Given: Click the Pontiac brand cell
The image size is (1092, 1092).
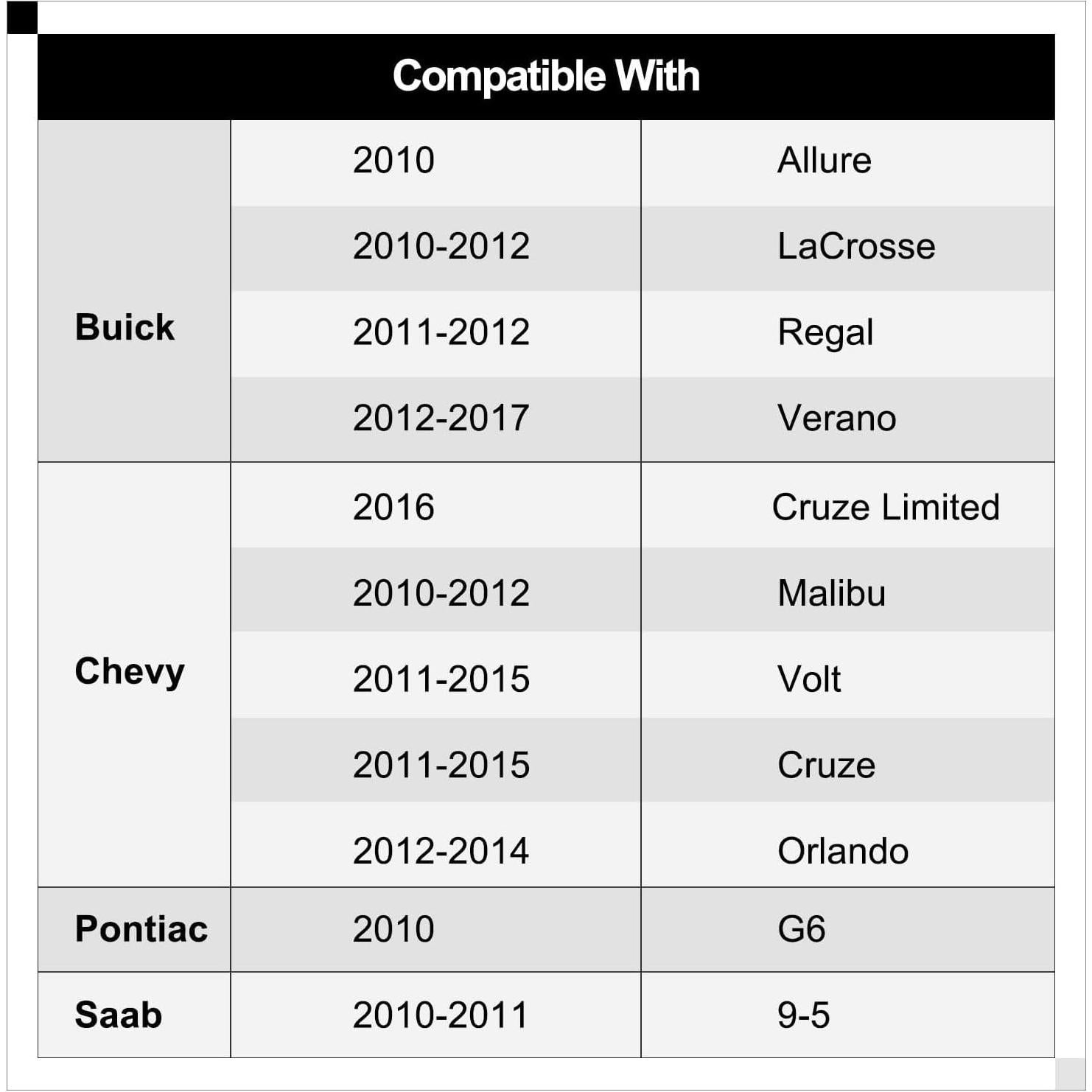Looking at the screenshot, I should [141, 928].
